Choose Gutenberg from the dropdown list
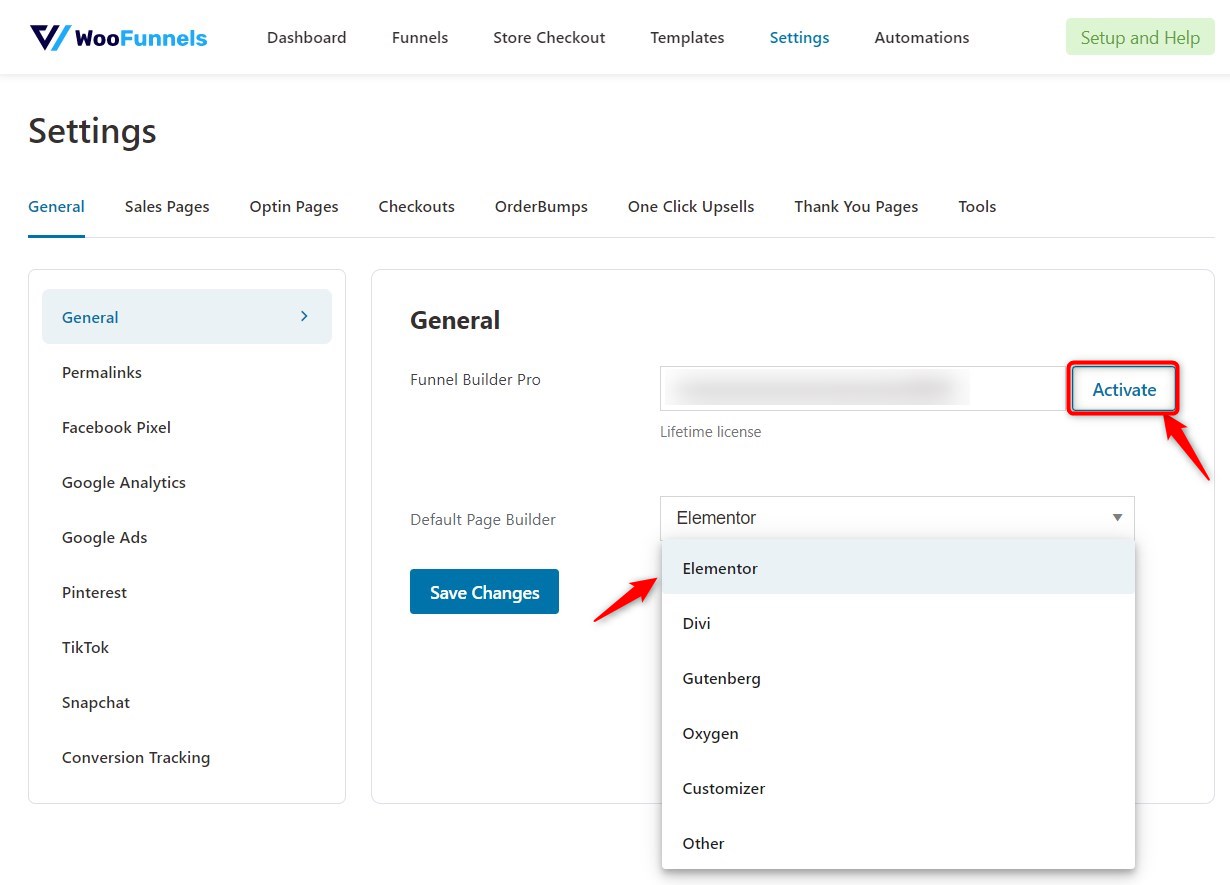The image size is (1230, 885). [x=898, y=678]
